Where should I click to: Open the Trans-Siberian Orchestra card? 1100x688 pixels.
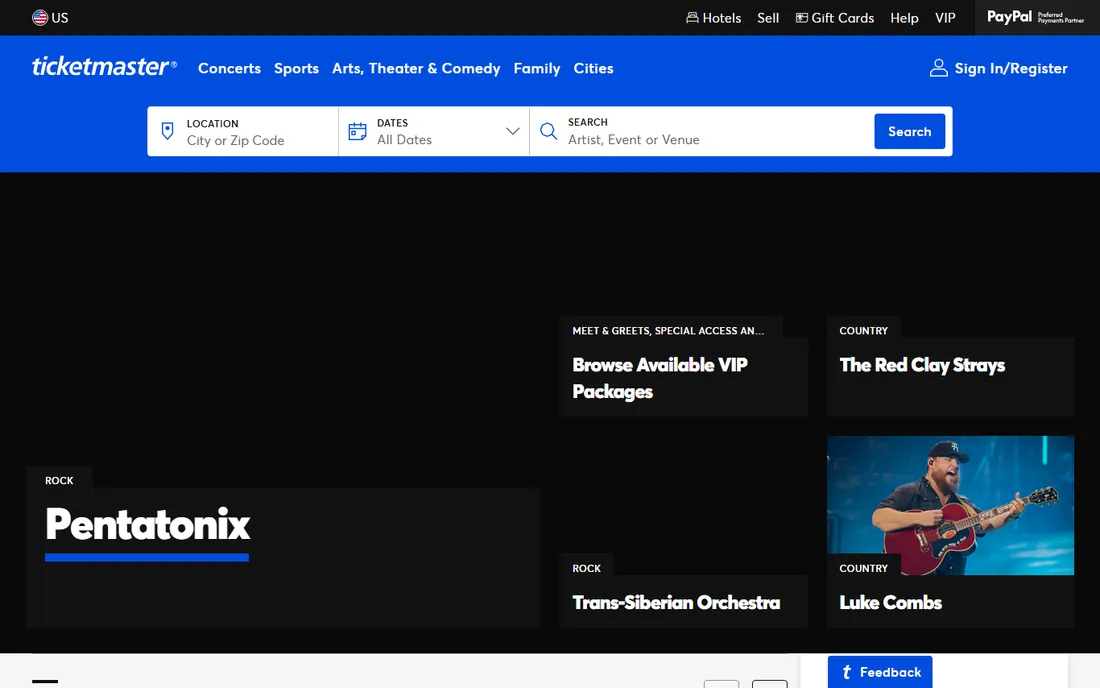[x=683, y=591]
